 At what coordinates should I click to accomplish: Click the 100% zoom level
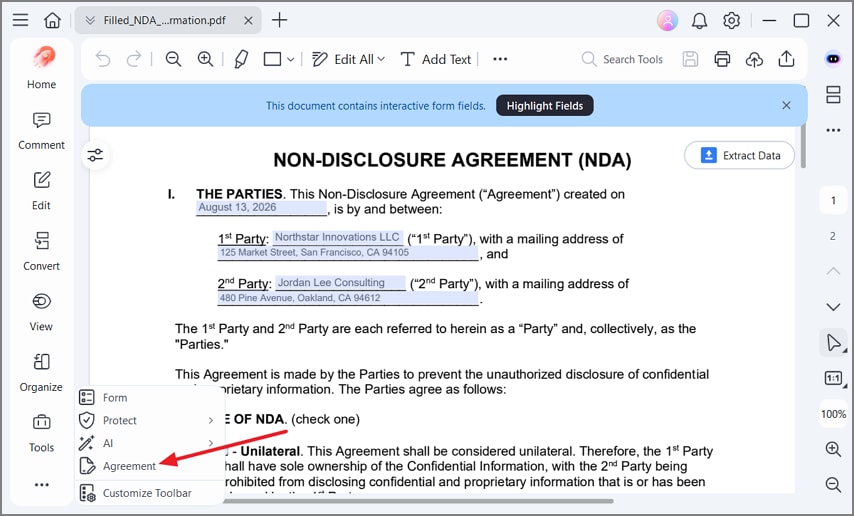(833, 414)
